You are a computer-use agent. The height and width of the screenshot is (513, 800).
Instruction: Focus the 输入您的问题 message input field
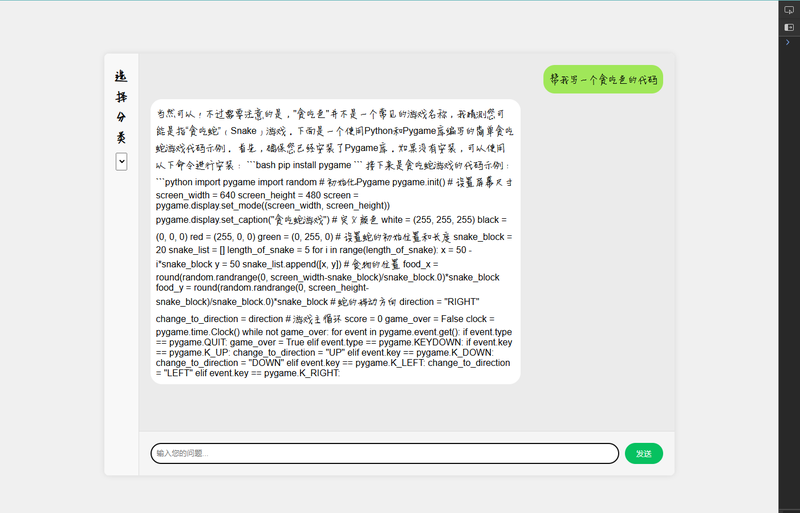[385, 453]
